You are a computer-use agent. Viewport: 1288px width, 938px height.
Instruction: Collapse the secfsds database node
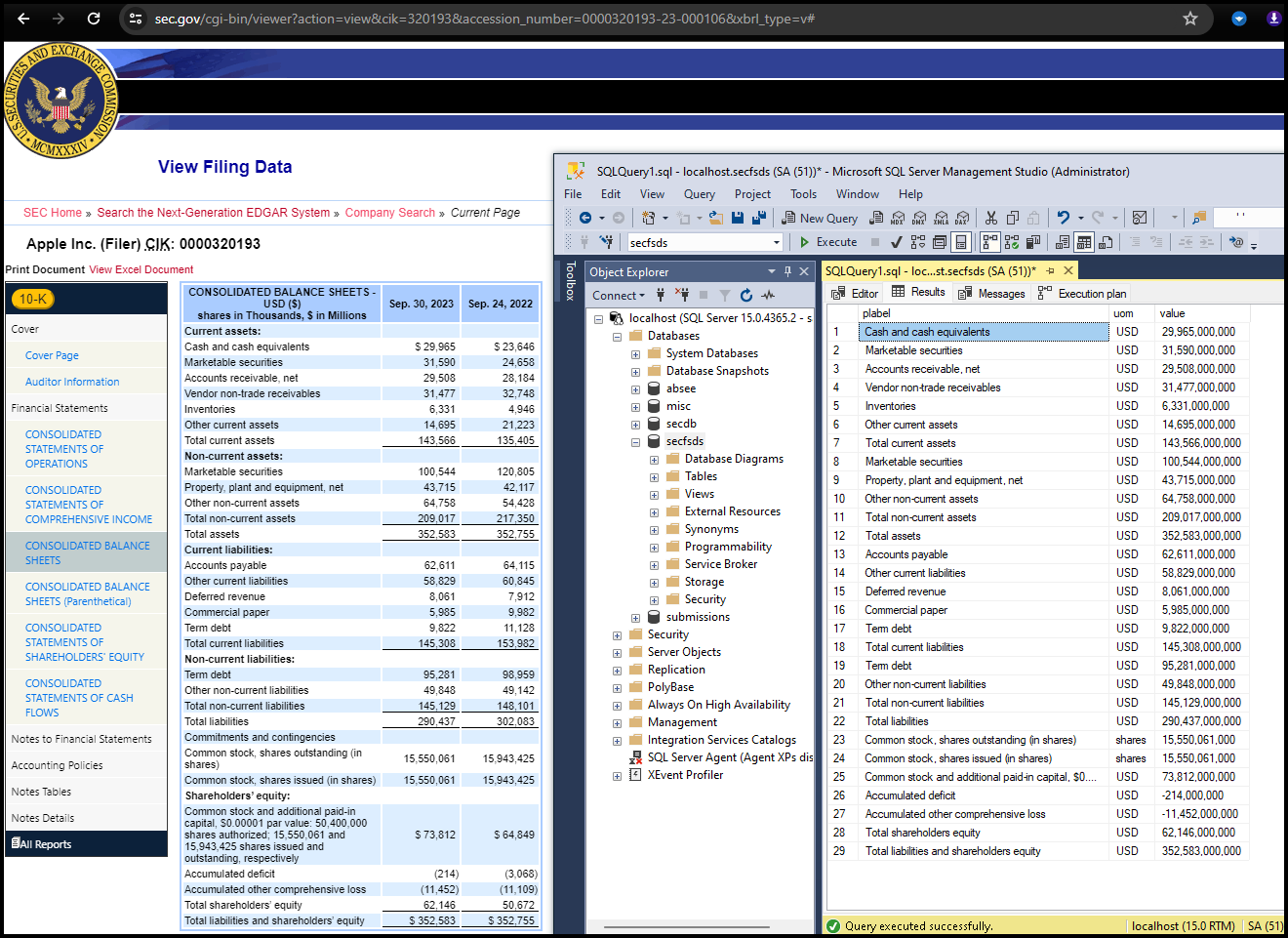635,442
